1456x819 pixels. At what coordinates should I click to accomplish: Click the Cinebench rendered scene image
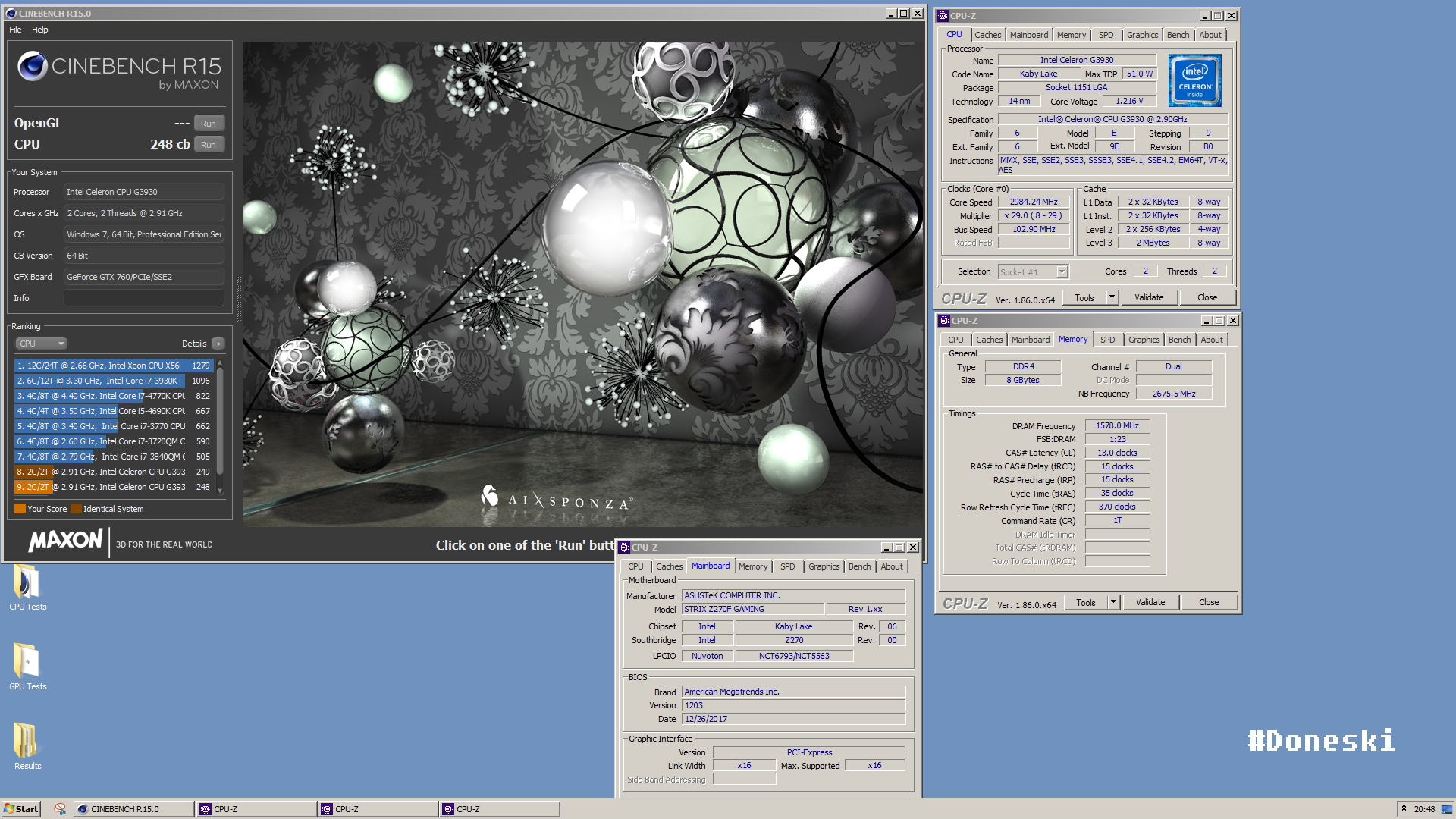click(584, 284)
